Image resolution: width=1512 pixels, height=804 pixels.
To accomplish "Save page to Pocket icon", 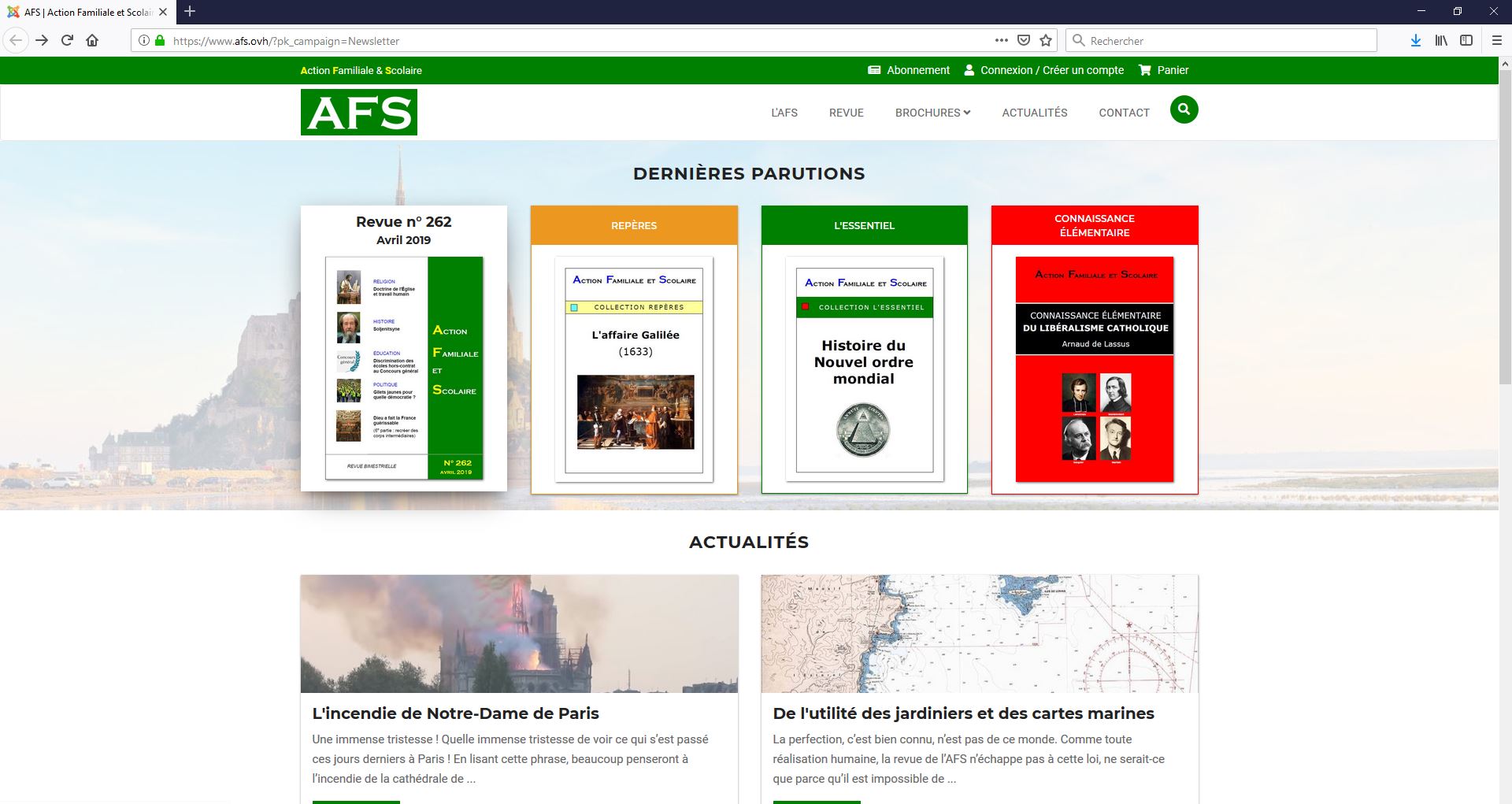I will click(1023, 40).
